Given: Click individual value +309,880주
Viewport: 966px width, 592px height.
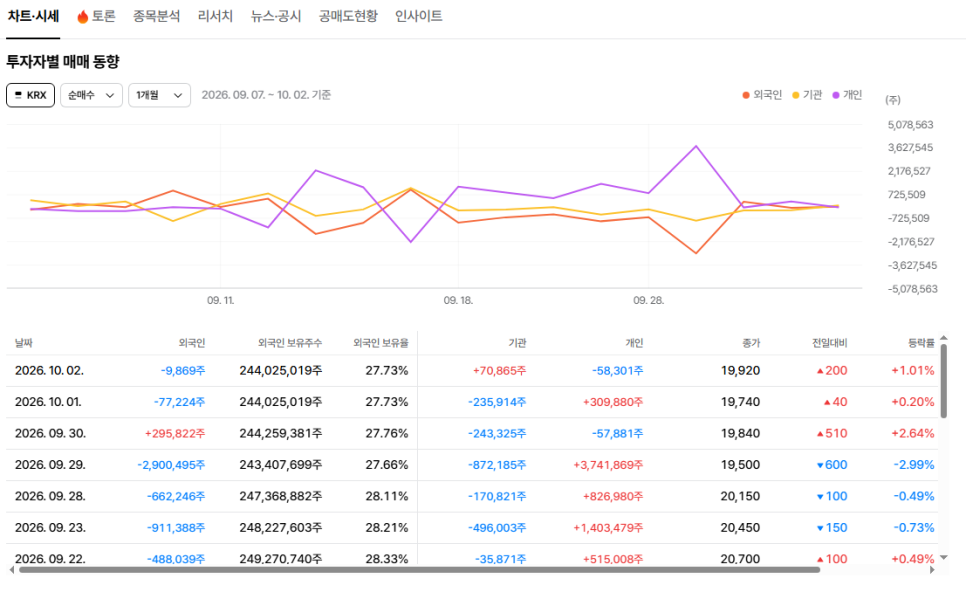Looking at the screenshot, I should (613, 402).
